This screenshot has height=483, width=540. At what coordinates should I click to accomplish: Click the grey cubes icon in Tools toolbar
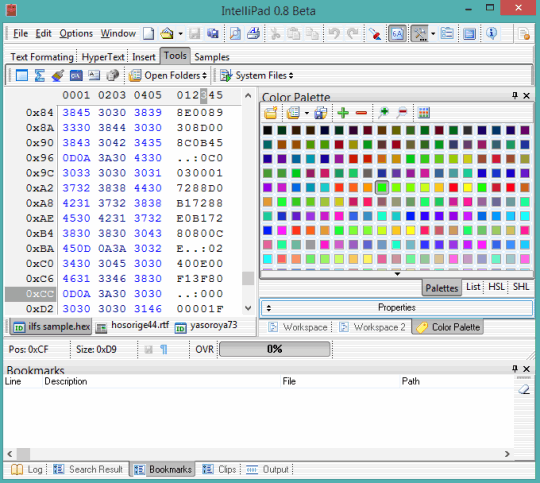point(112,75)
